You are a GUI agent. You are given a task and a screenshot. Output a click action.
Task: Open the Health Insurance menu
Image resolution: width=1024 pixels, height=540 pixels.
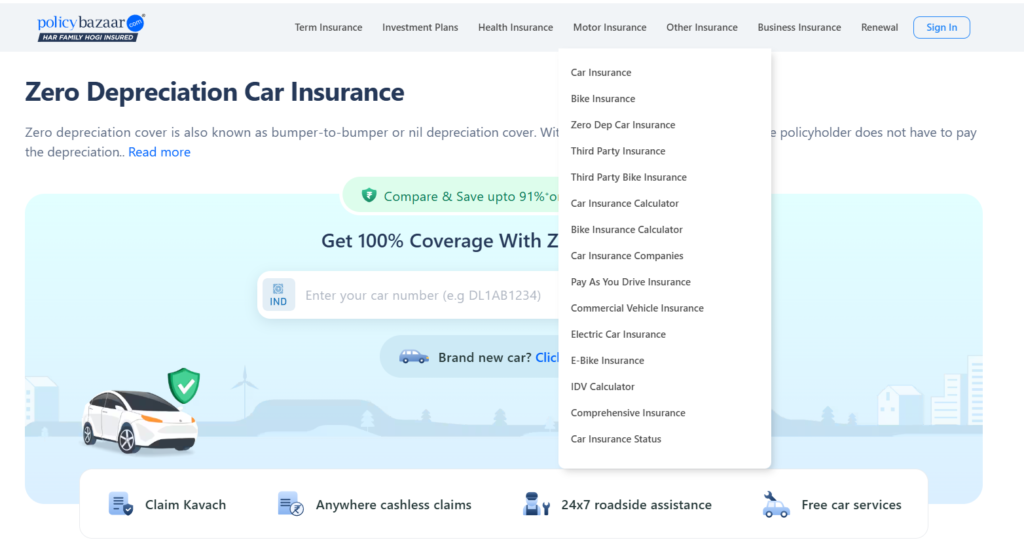(515, 27)
